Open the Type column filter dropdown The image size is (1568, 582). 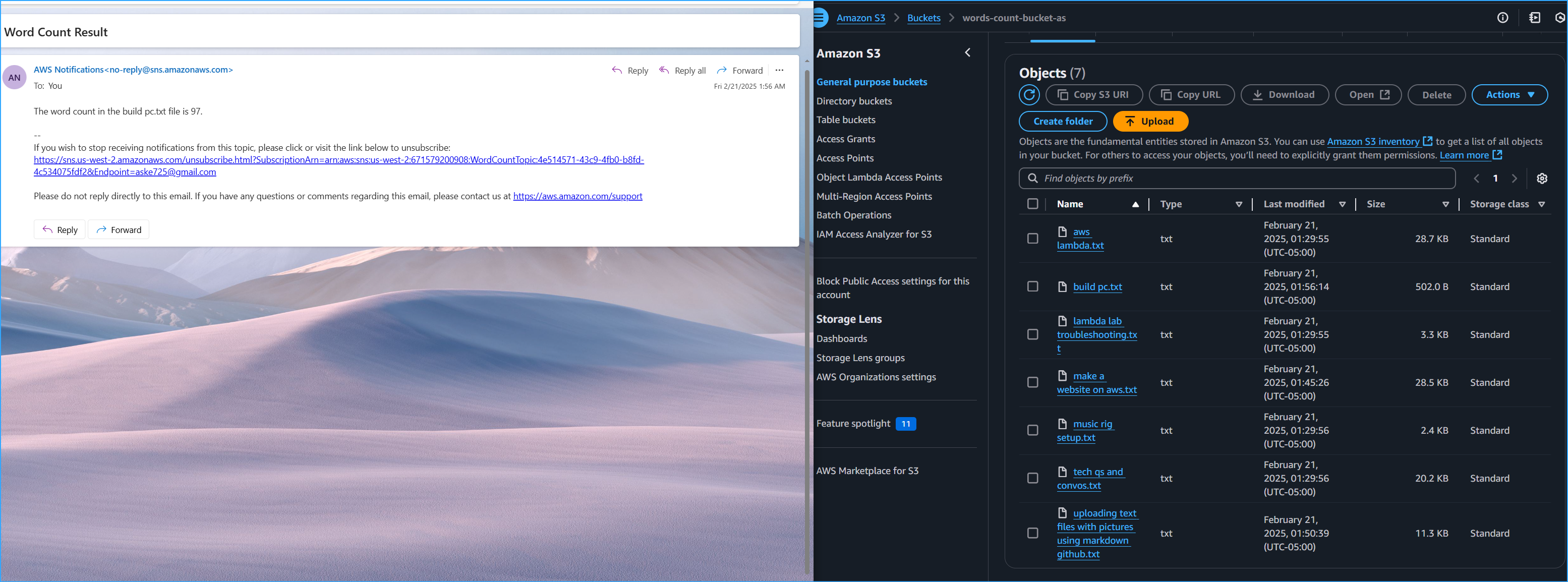1239,204
